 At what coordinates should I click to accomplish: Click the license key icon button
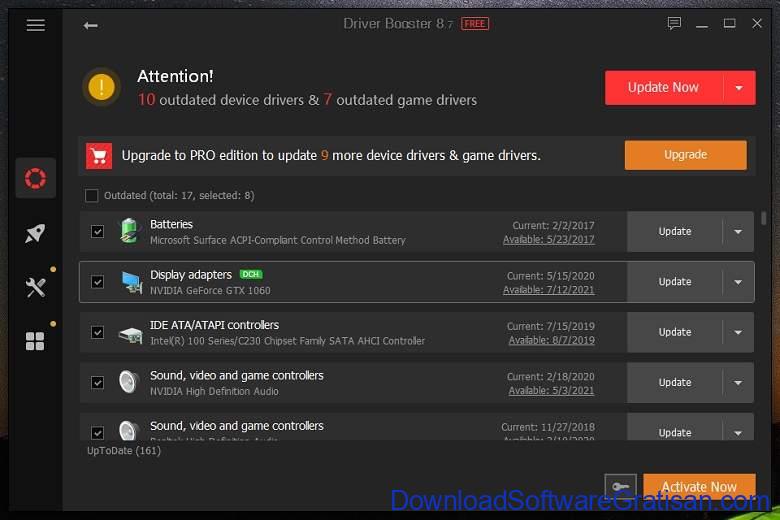[x=620, y=486]
